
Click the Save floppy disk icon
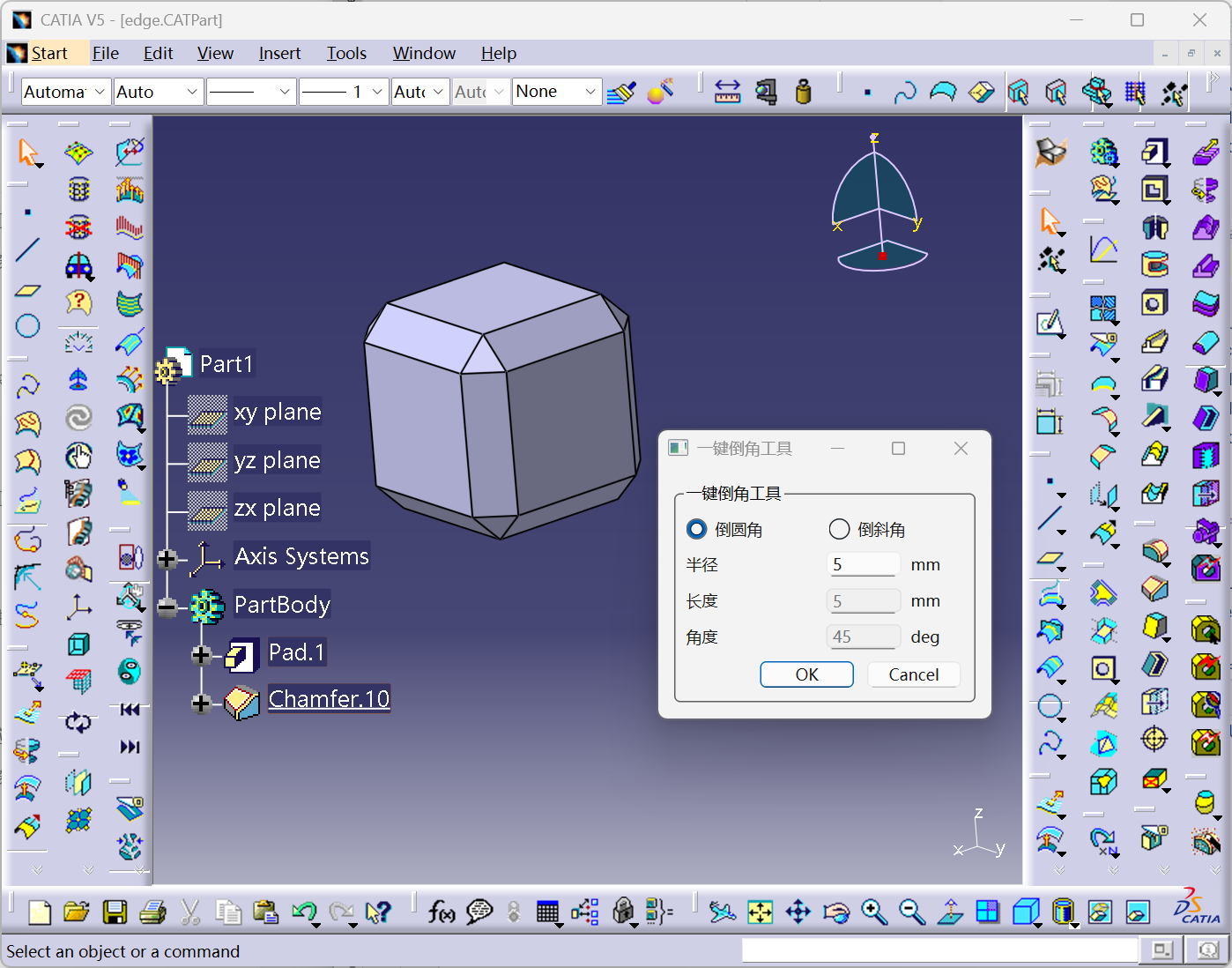pyautogui.click(x=115, y=912)
